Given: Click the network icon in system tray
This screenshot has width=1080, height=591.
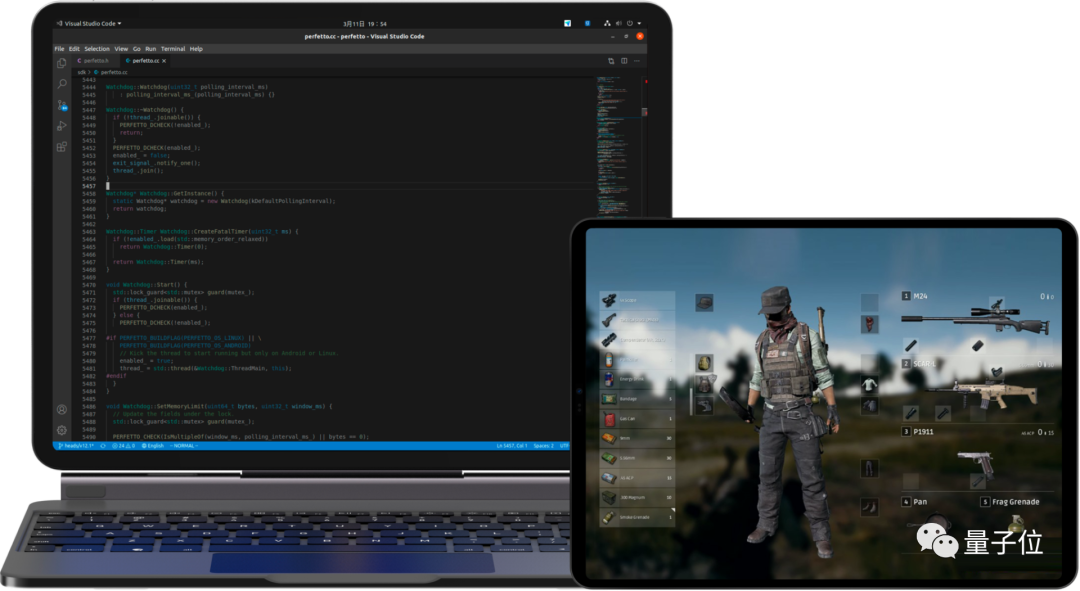Looking at the screenshot, I should (x=607, y=23).
